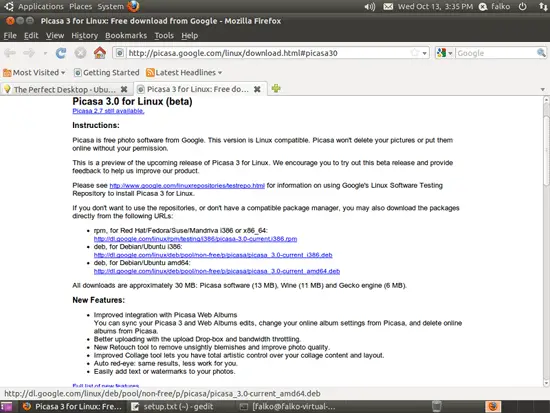Click the site identity icon in URL bar
Viewport: 550px width, 413px height.
pos(120,53)
